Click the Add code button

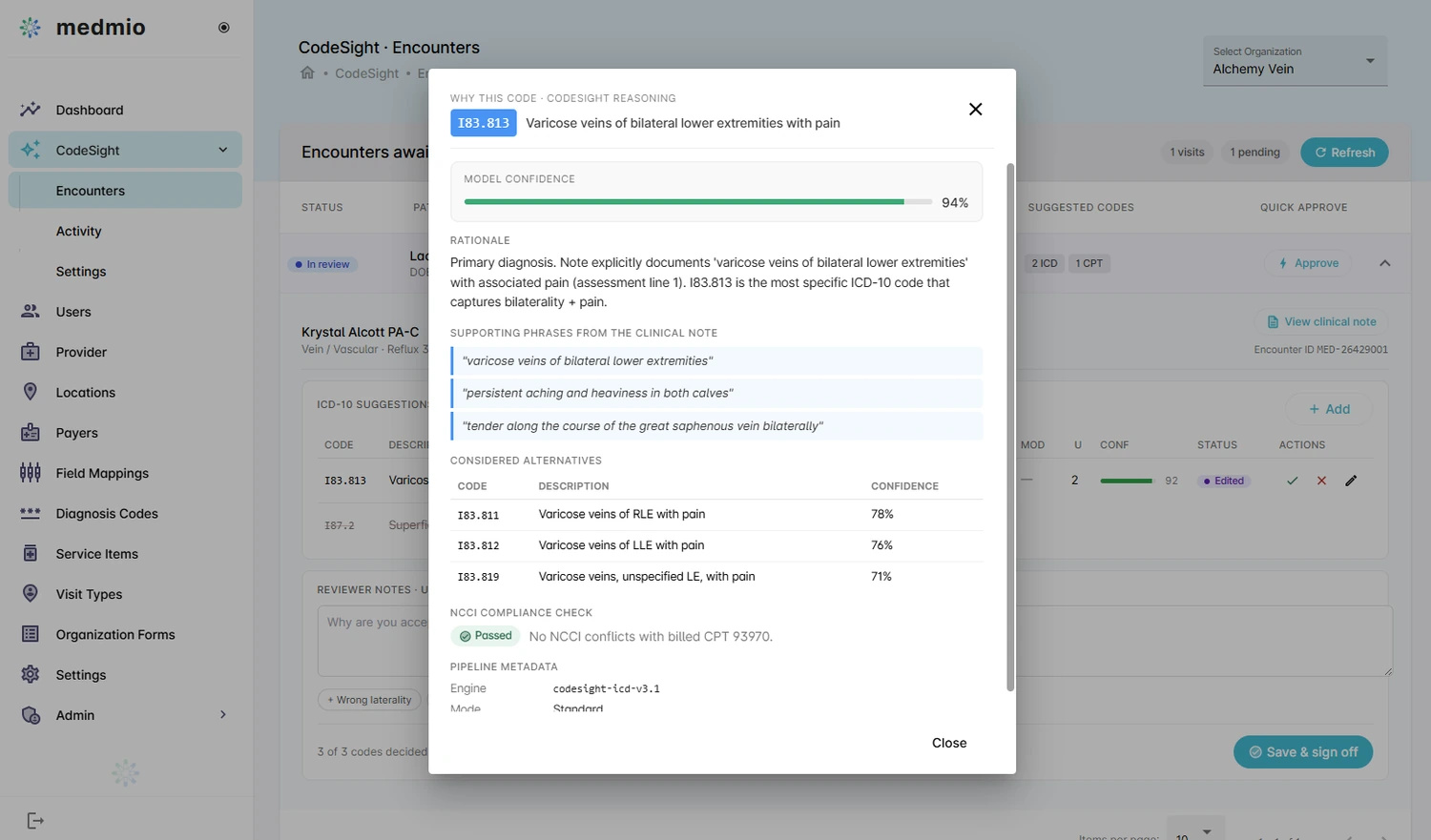(1329, 409)
